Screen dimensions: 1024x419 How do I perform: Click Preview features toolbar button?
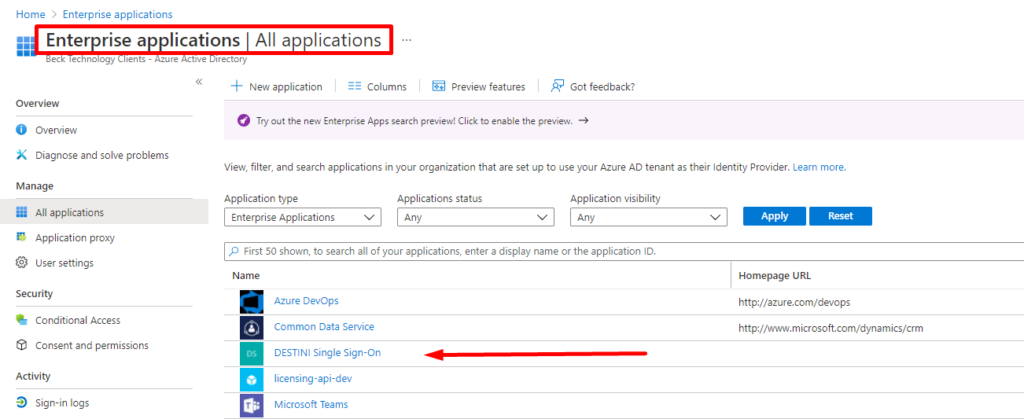click(479, 86)
